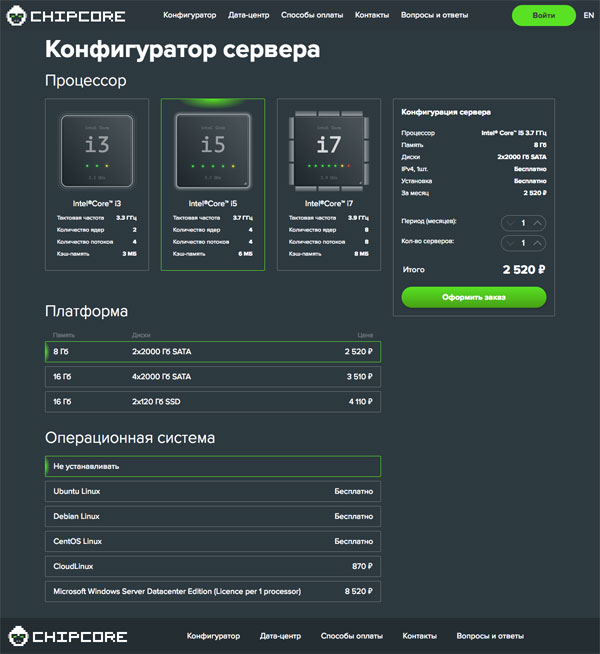Choose the 16 Гб 2x120 Гб SSD platform
This screenshot has width=600, height=654.
(x=213, y=402)
